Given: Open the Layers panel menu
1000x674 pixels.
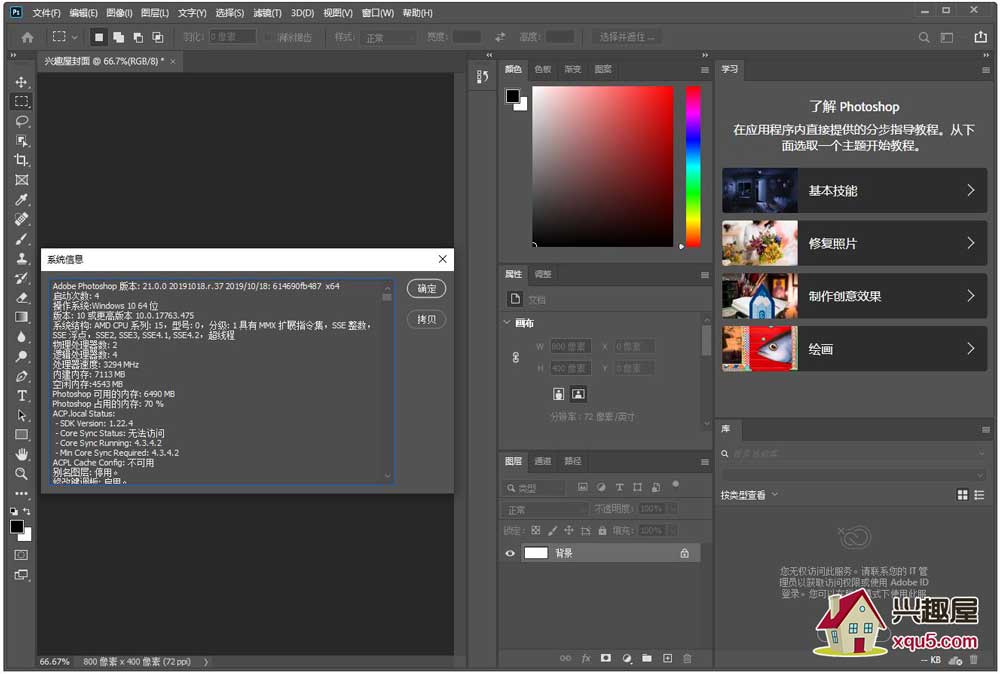Looking at the screenshot, I should 704,462.
